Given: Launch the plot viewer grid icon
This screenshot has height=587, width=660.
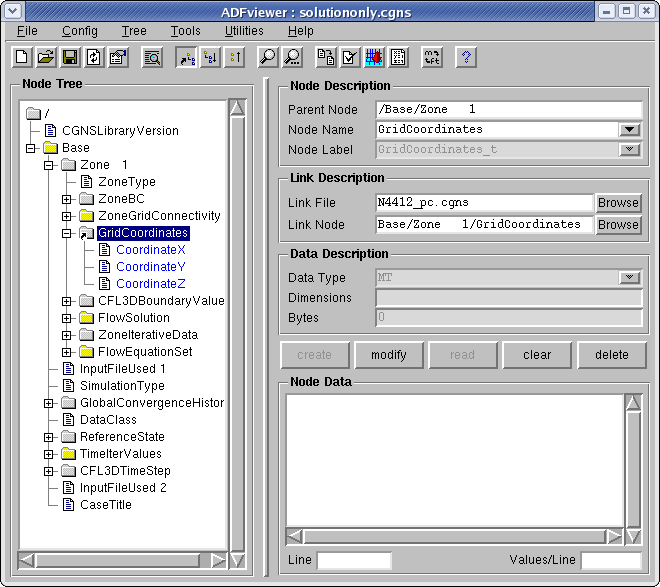Looking at the screenshot, I should point(374,57).
